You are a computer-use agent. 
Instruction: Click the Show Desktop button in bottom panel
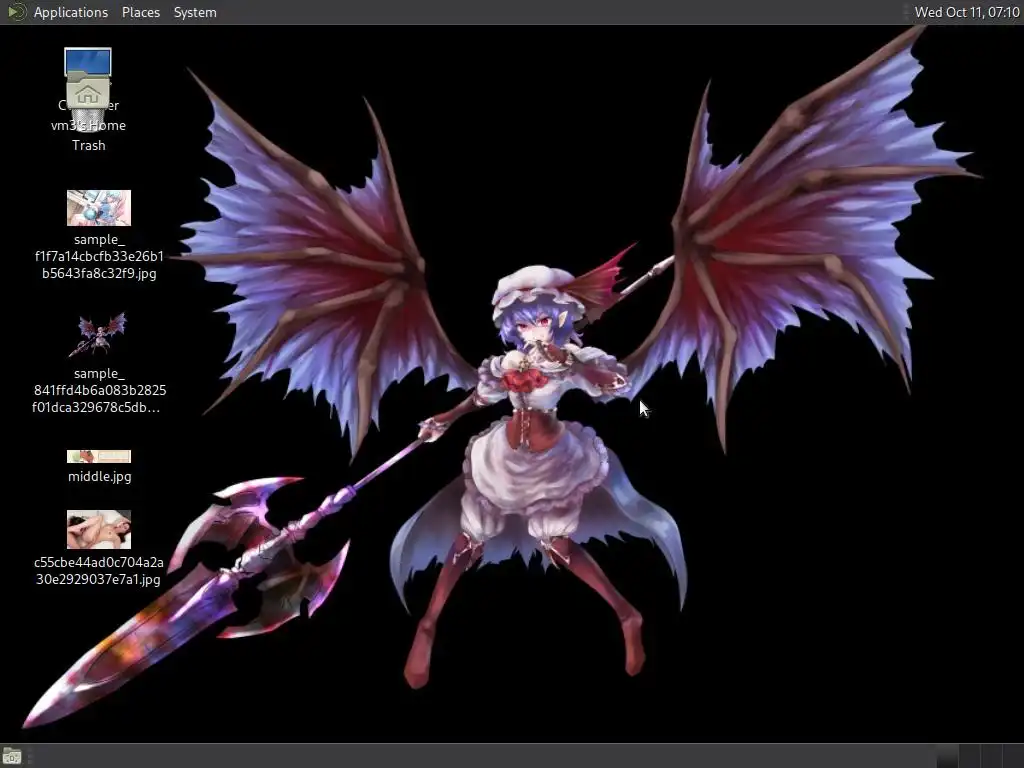tap(12, 756)
